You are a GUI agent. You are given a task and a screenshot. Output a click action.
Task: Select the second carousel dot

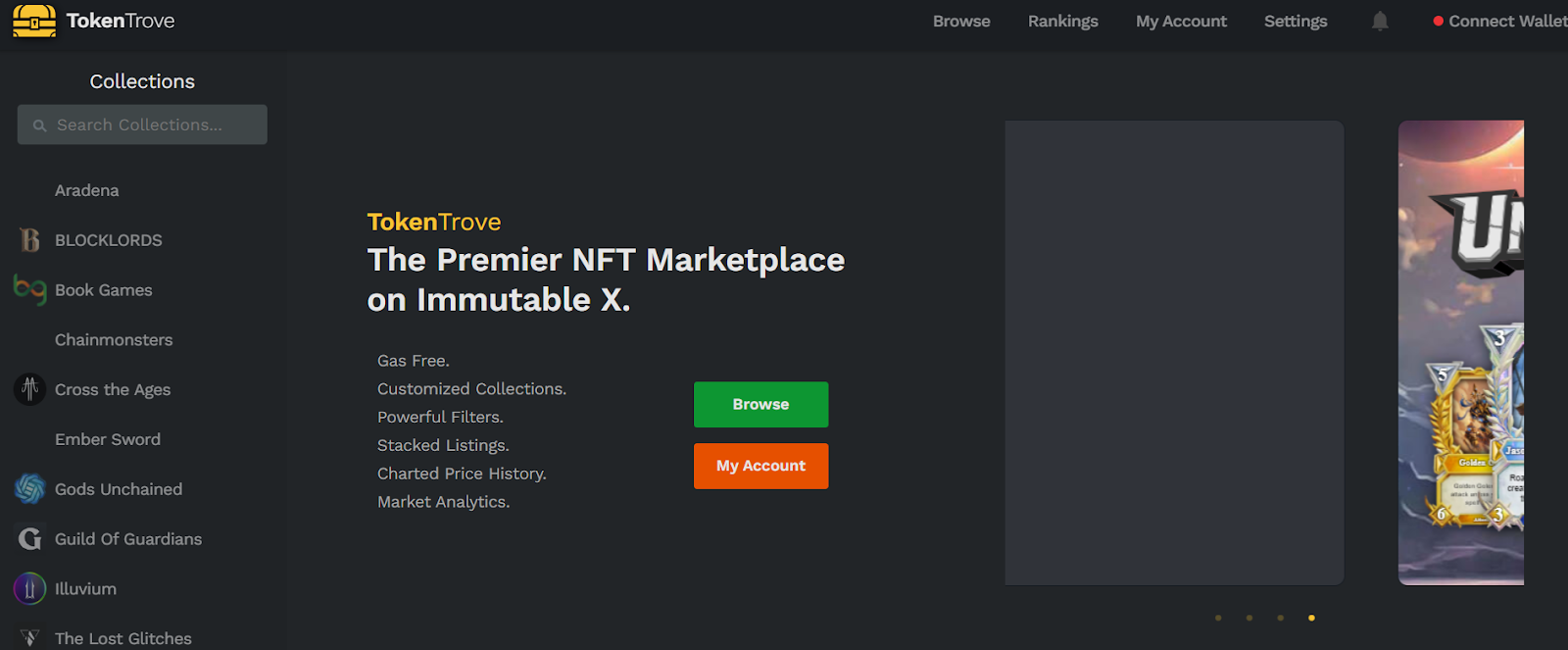pos(1249,618)
